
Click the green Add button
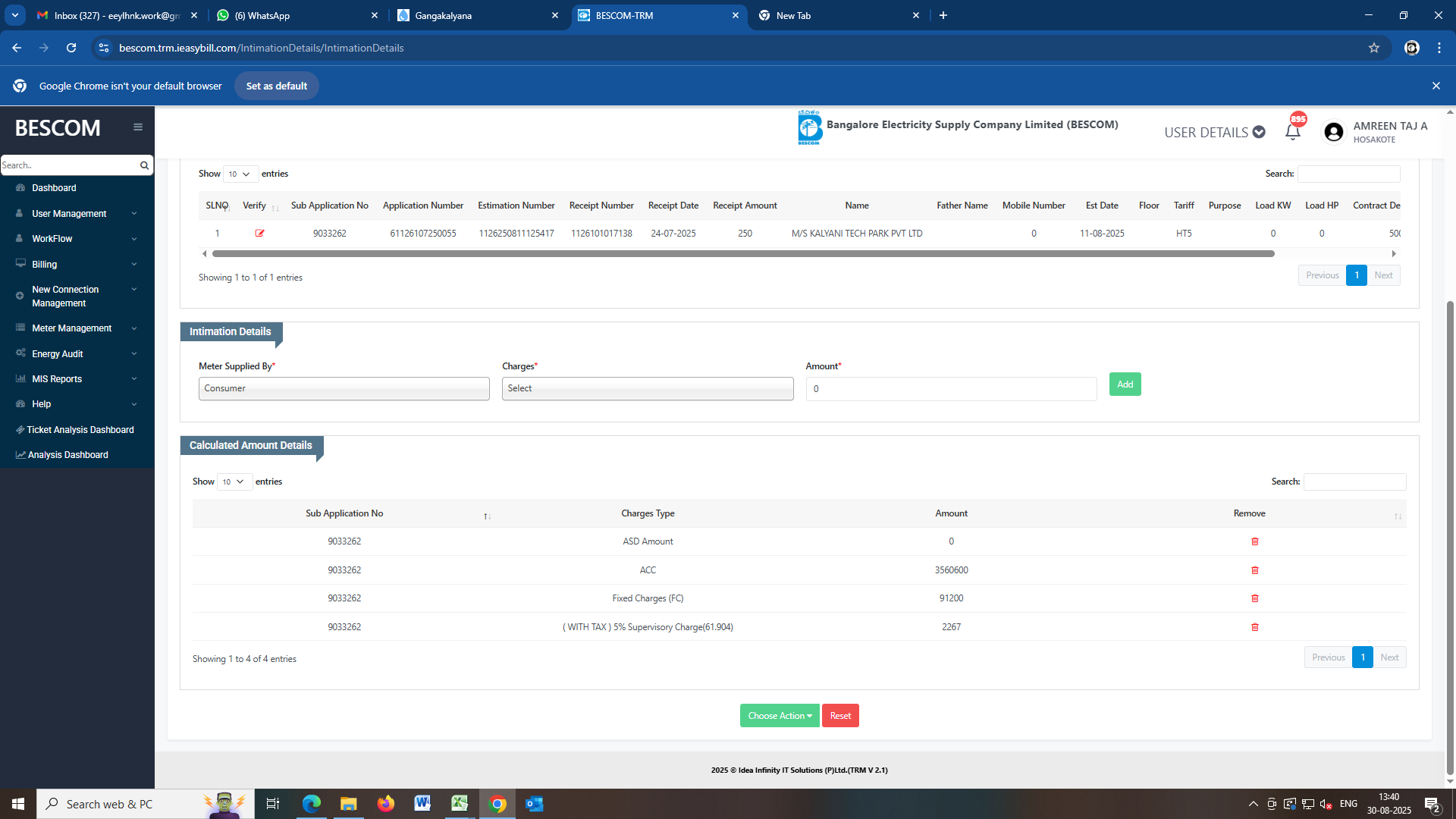(1125, 384)
